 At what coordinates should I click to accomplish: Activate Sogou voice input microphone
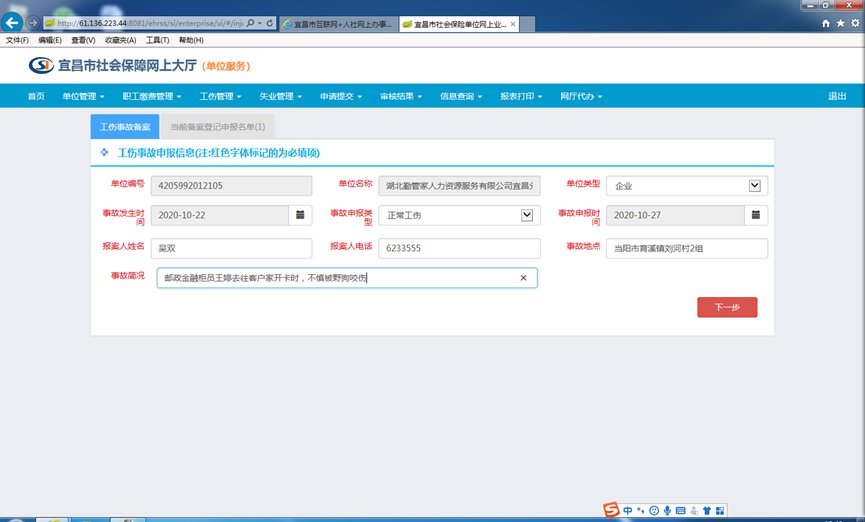tap(667, 510)
